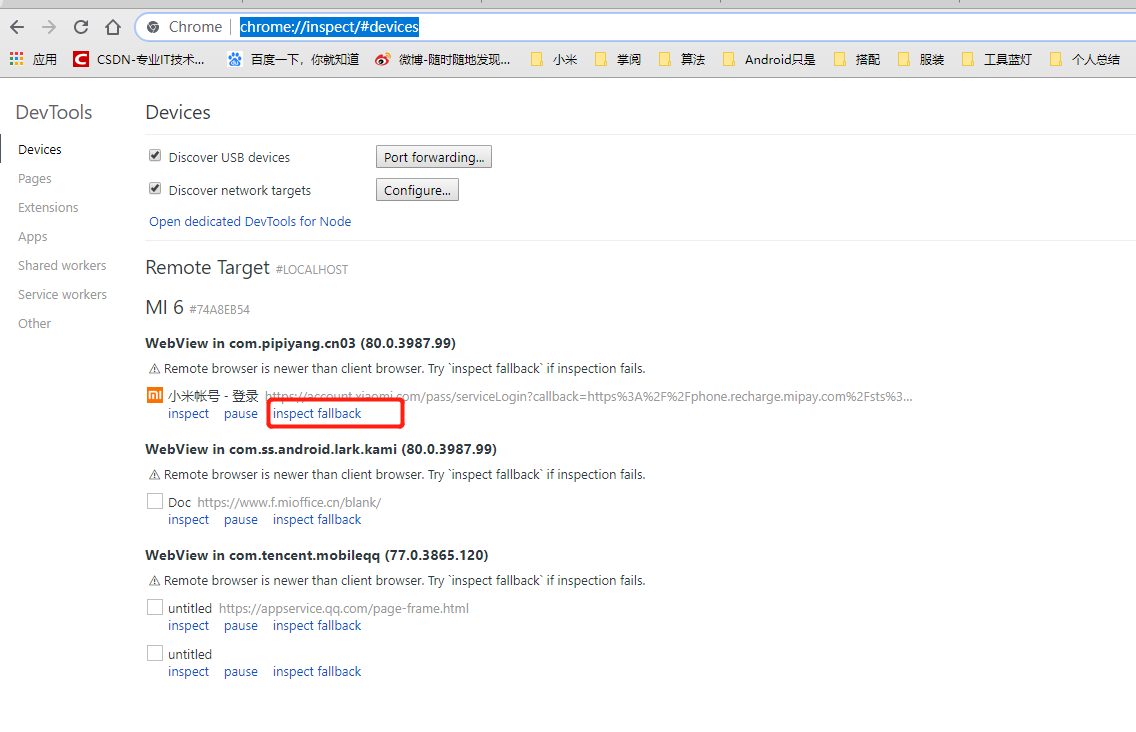Click the blank favicon beside appservice.qq.com page
Image resolution: width=1136 pixels, height=732 pixels.
click(x=154, y=607)
